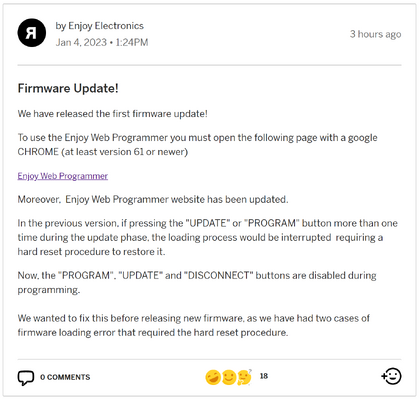The width and height of the screenshot is (419, 400).
Task: Click the hard reset procedure closing paragraph
Action: (x=193, y=325)
